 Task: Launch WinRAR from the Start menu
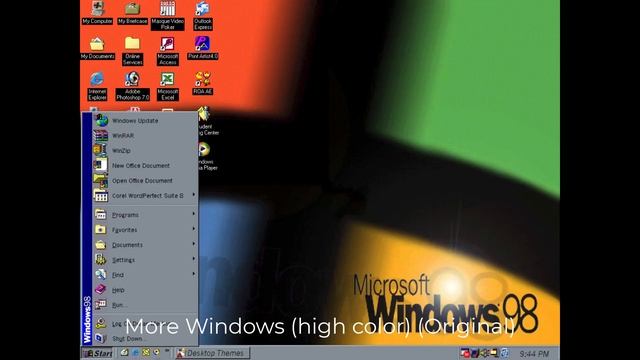[145, 136]
